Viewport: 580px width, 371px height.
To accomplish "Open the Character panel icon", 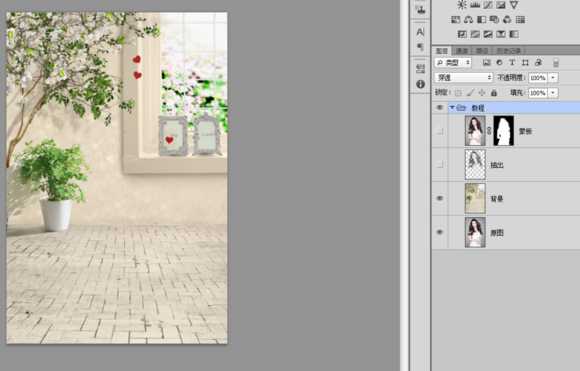I will 421,32.
